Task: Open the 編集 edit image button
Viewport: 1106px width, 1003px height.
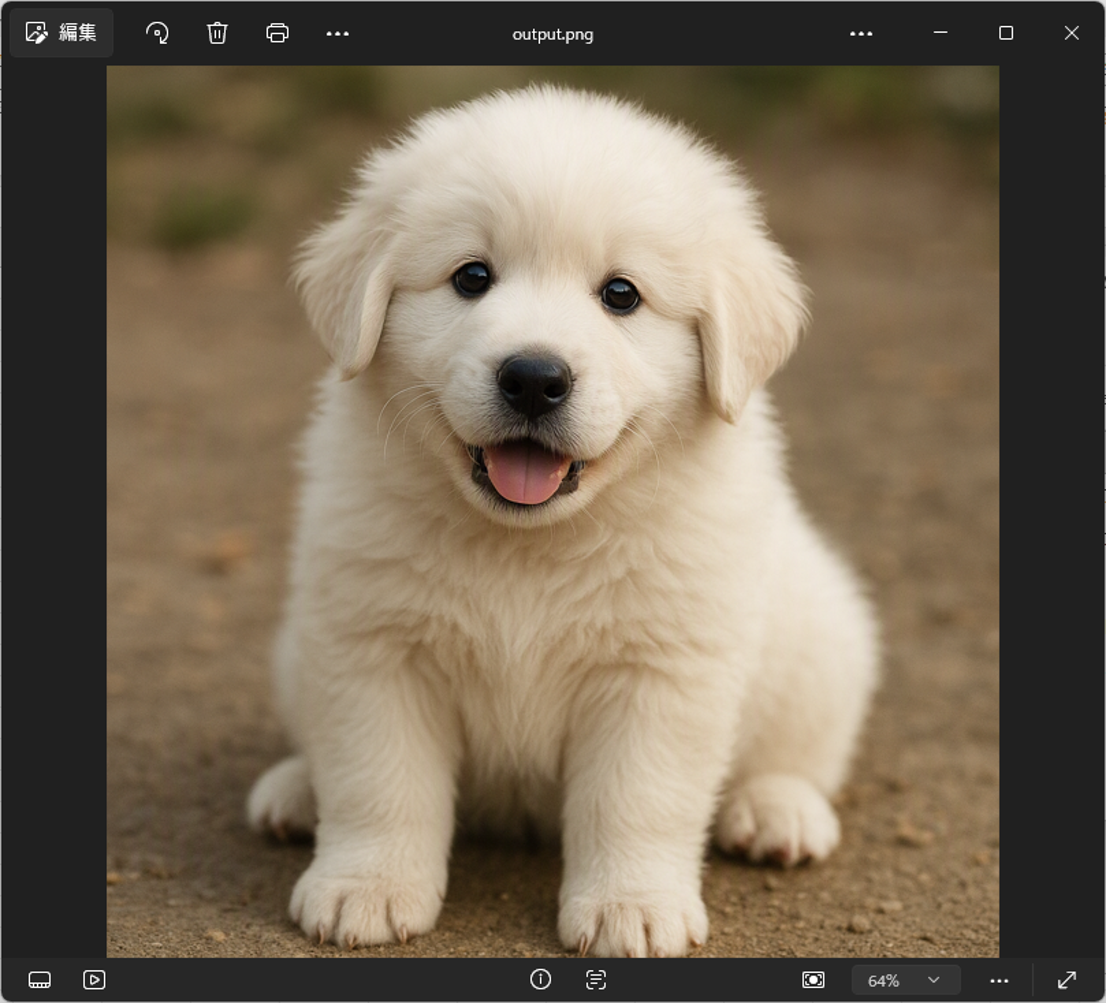Action: (x=61, y=32)
